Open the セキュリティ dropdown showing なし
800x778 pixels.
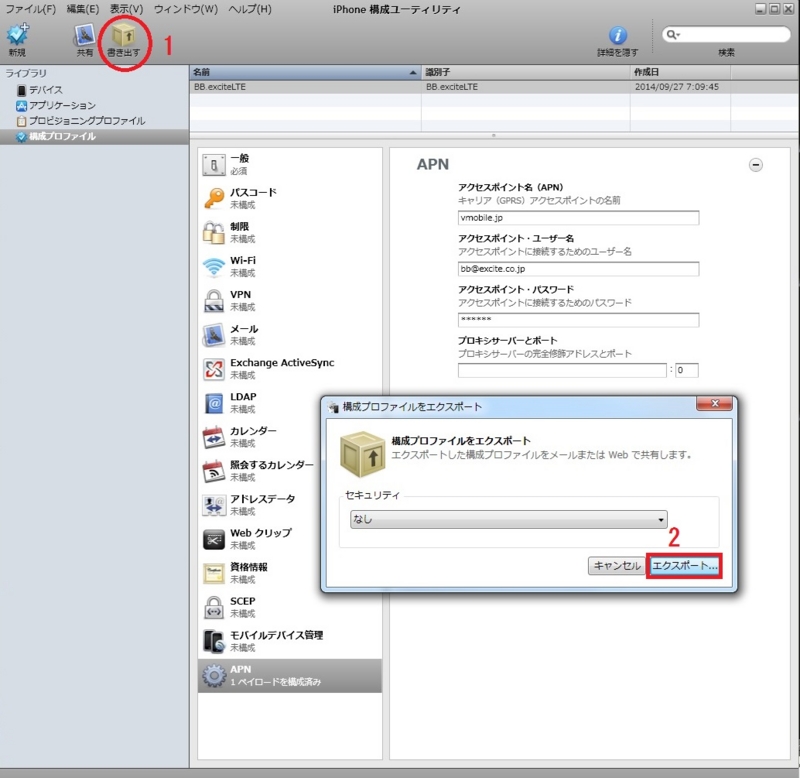click(x=509, y=519)
